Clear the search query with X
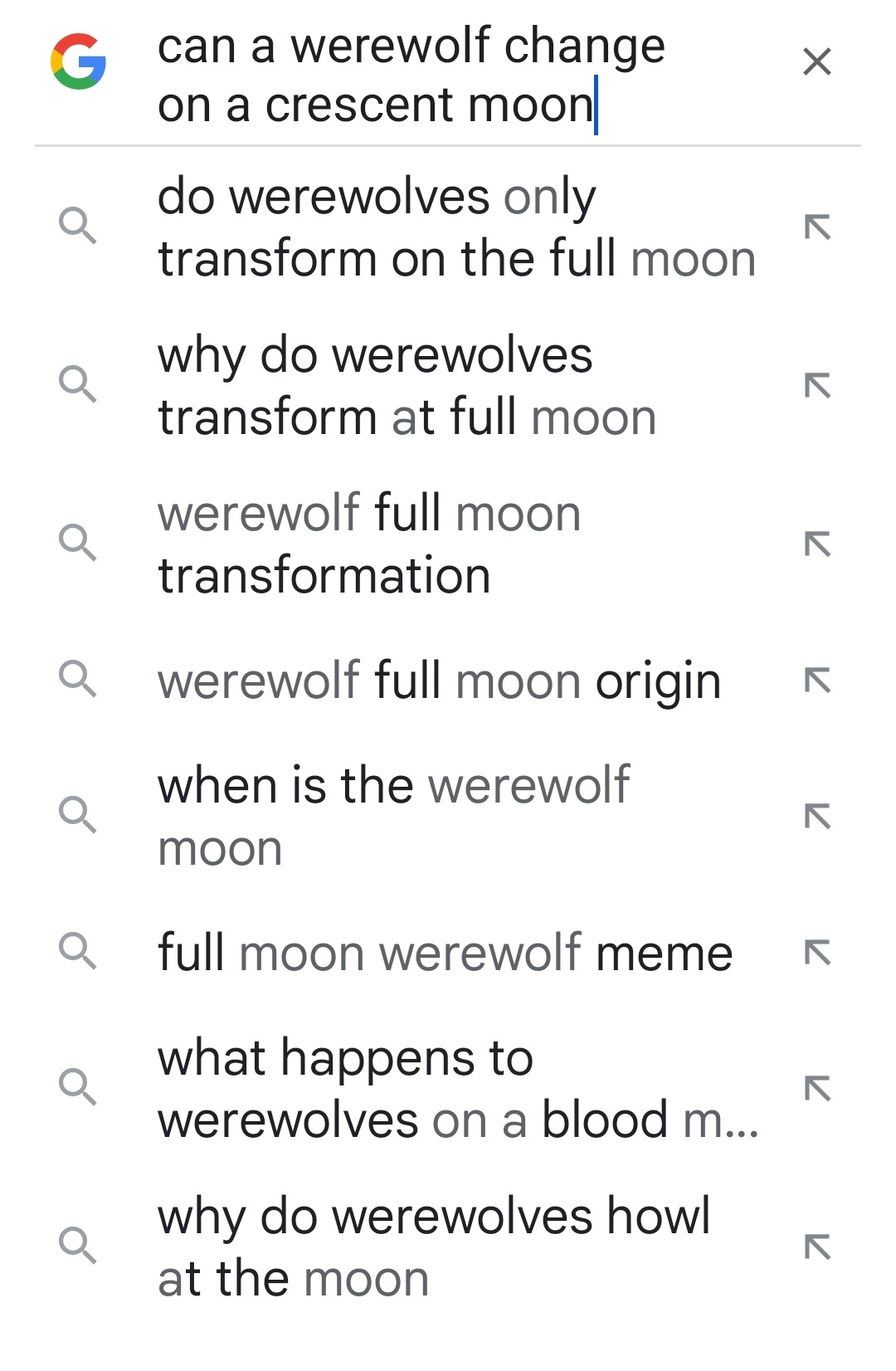The height and width of the screenshot is (1371, 896). [817, 61]
